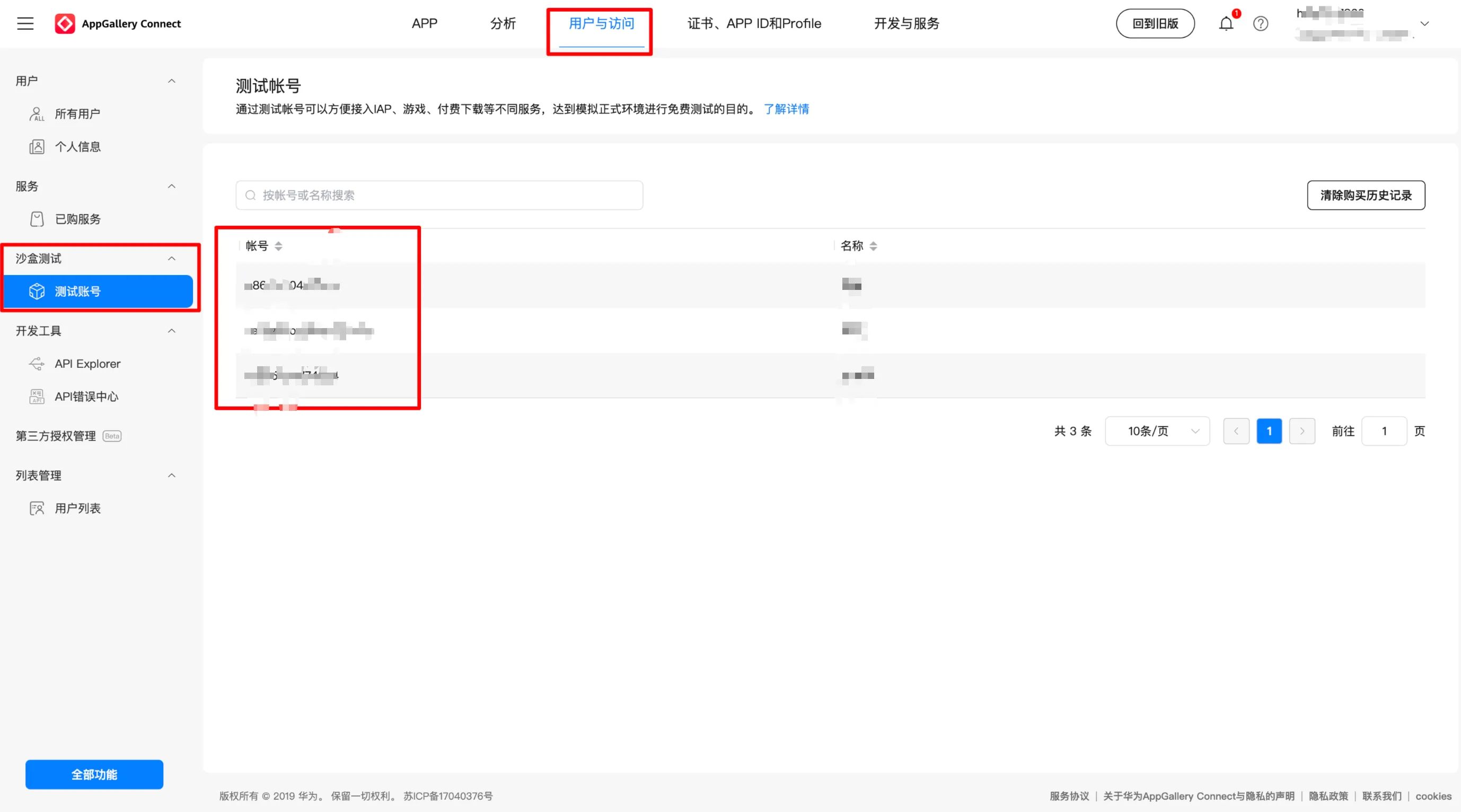The height and width of the screenshot is (812, 1461).
Task: Open the 开发与服务 tab
Action: pyautogui.click(x=906, y=23)
